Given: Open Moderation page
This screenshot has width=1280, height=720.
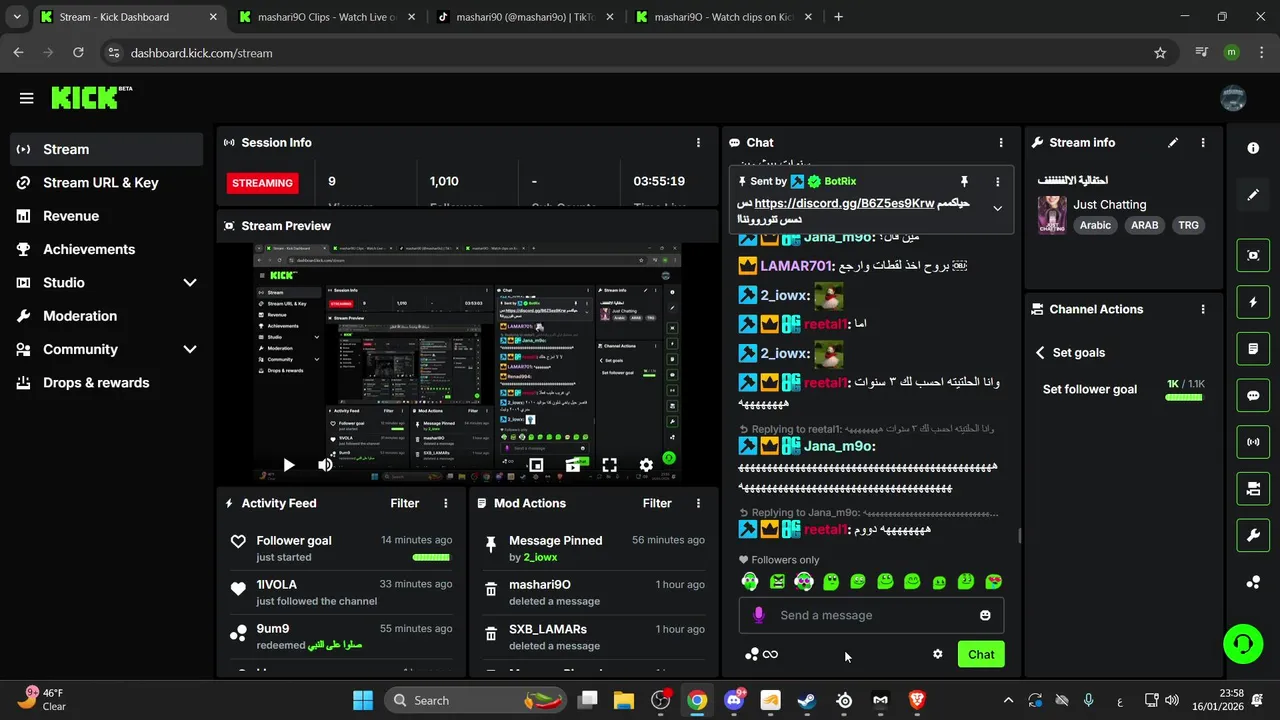Looking at the screenshot, I should point(107,316).
